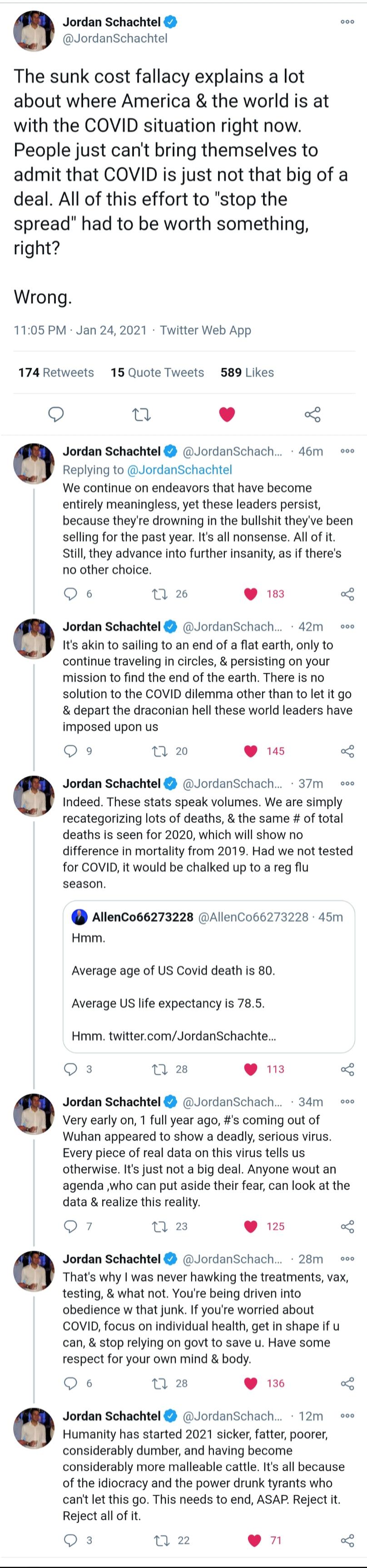Open more options on the 46m reply

347,451
